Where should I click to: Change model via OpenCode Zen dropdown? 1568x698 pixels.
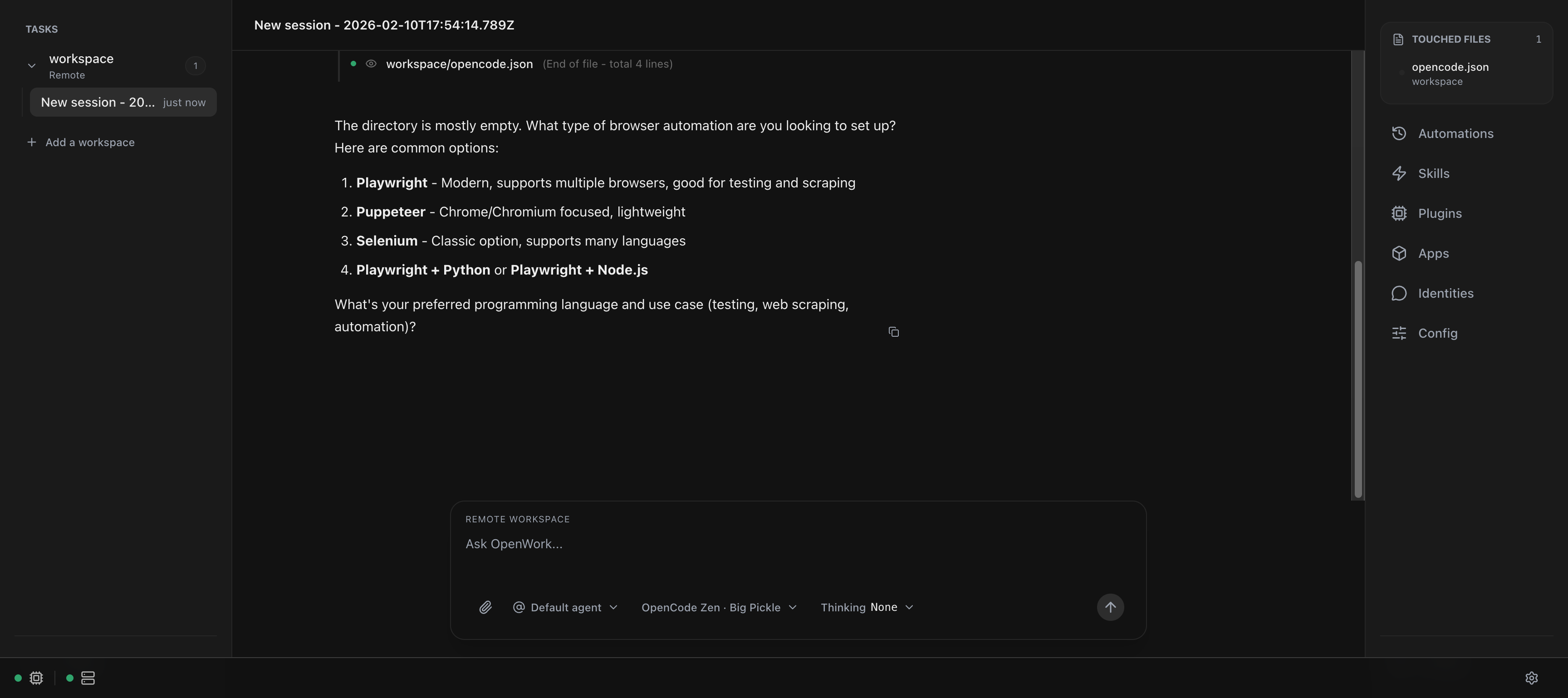(718, 607)
